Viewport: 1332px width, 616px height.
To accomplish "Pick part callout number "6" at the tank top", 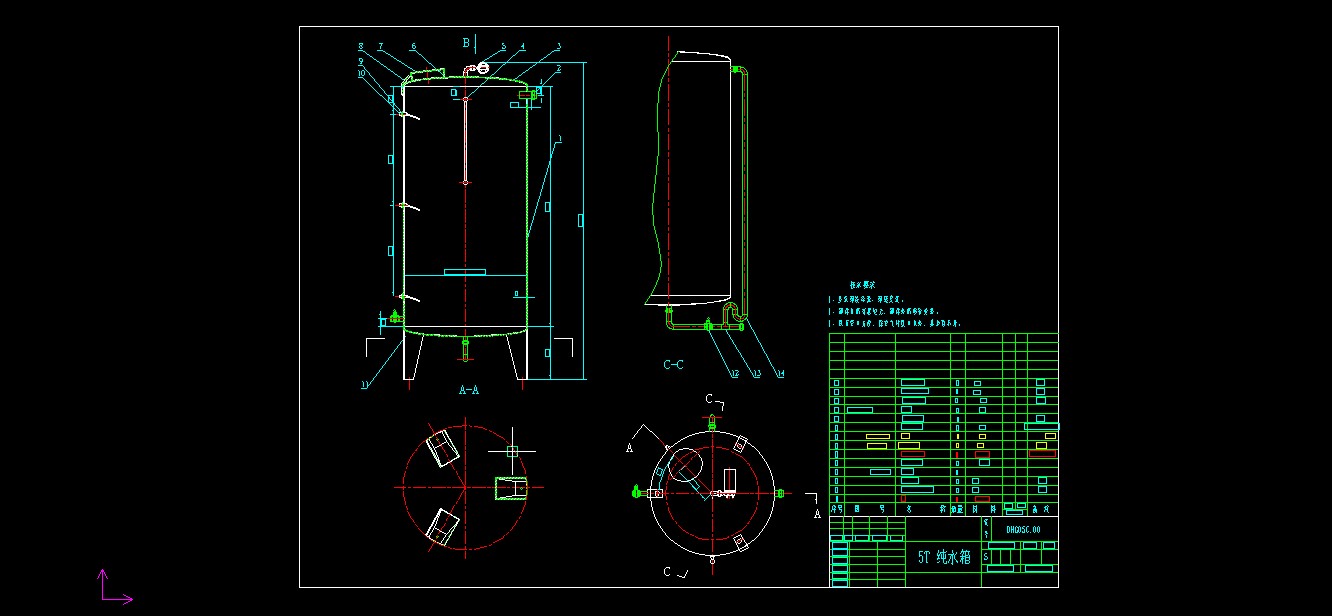I will pos(413,46).
